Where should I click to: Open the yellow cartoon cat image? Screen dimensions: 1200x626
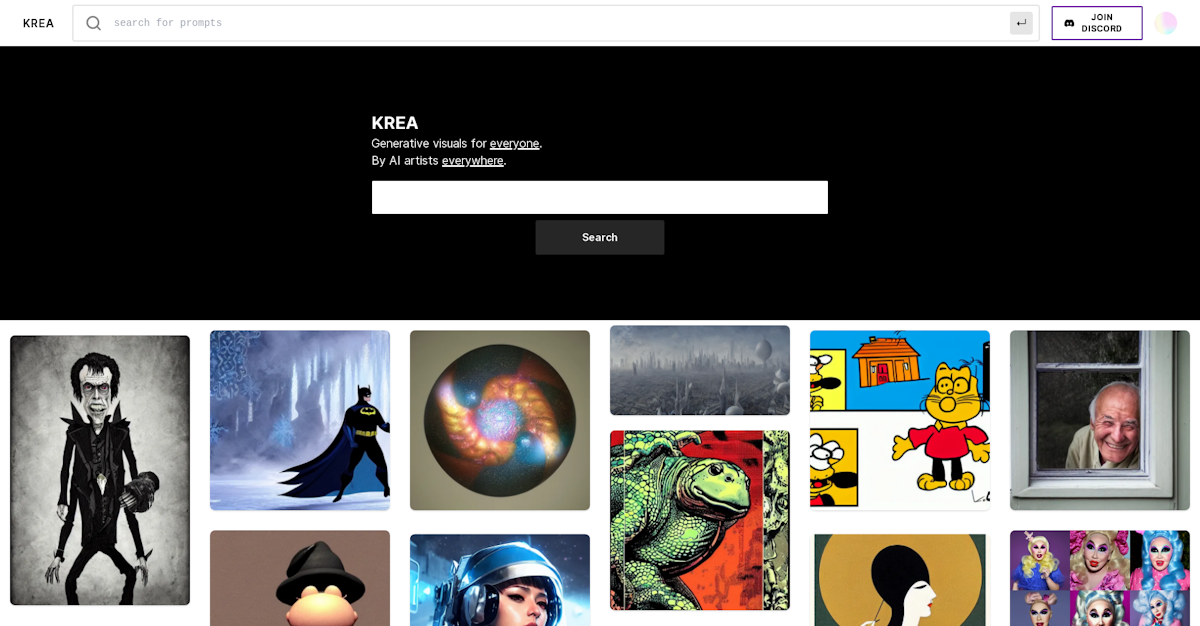(x=900, y=420)
